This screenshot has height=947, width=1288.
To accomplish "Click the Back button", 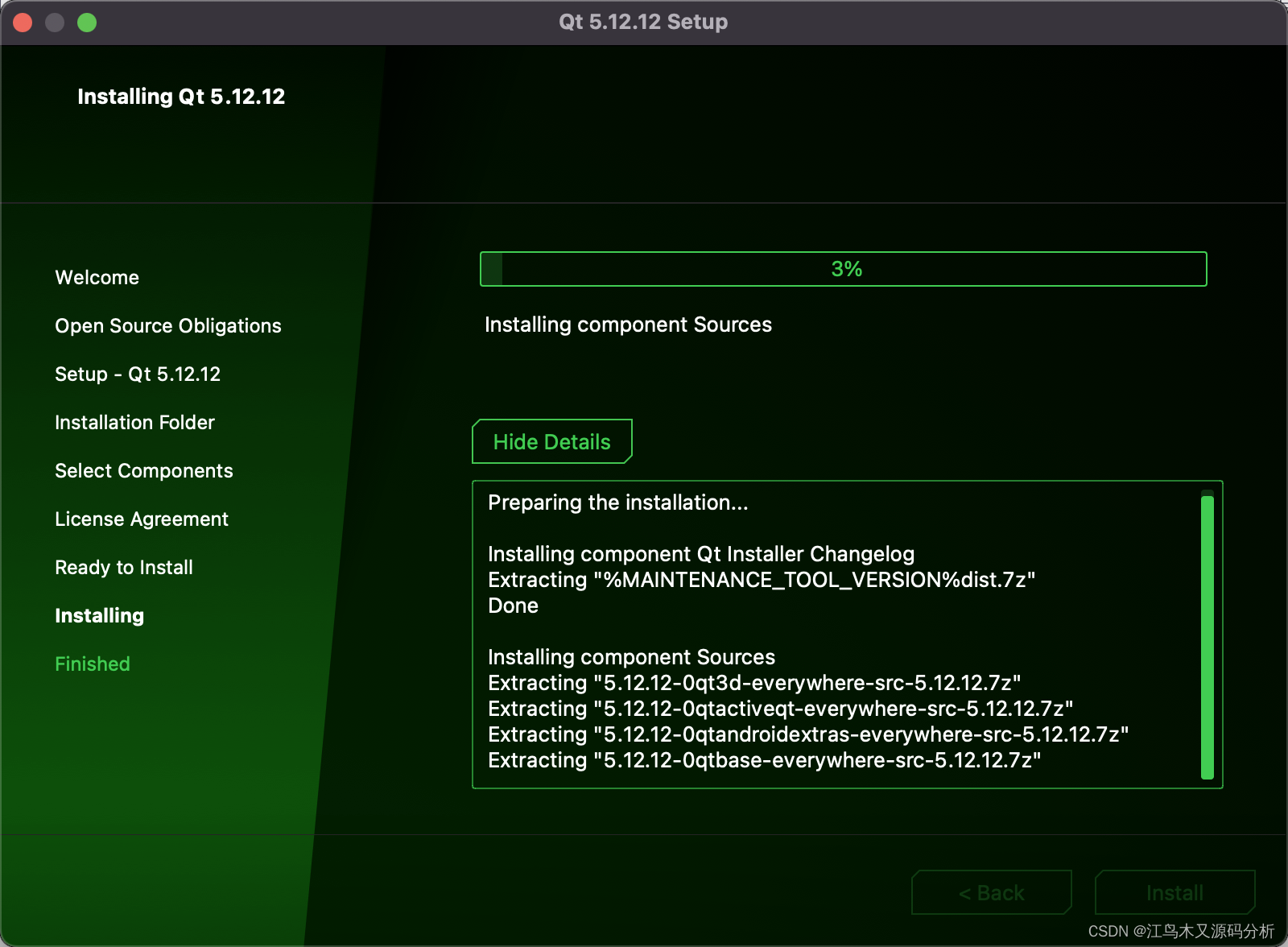I will pyautogui.click(x=990, y=892).
